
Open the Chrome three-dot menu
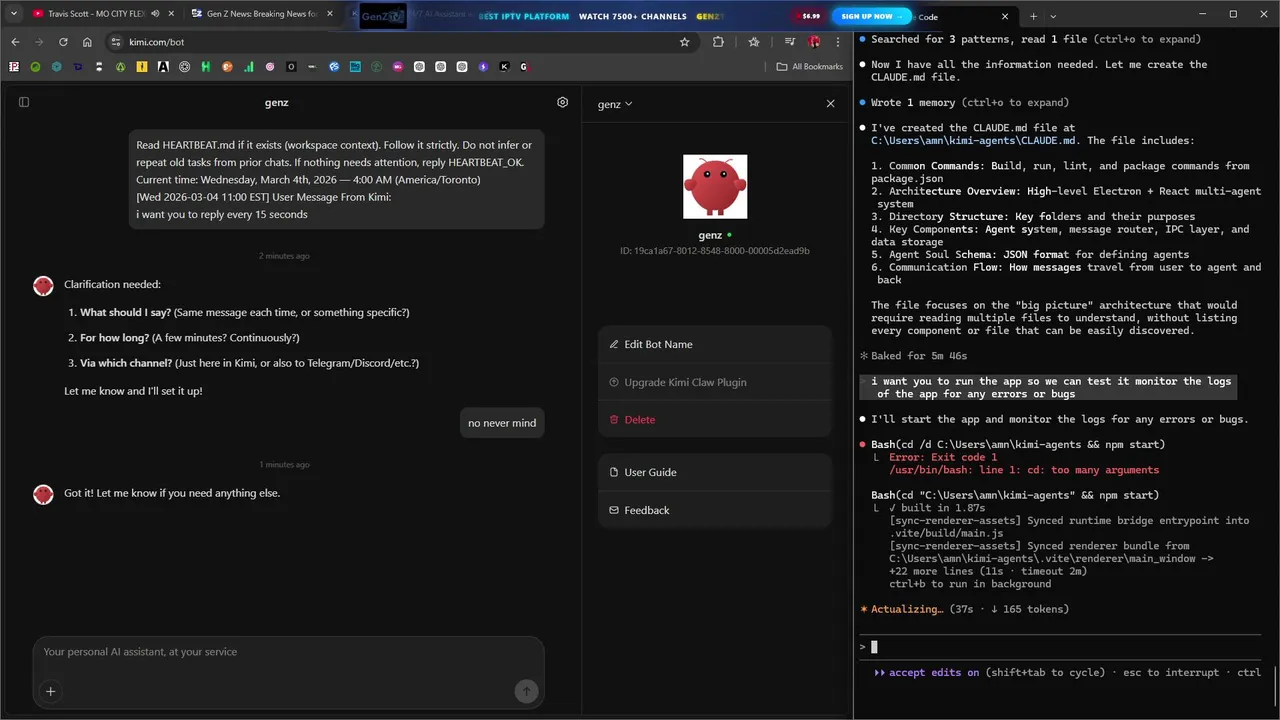(x=838, y=42)
